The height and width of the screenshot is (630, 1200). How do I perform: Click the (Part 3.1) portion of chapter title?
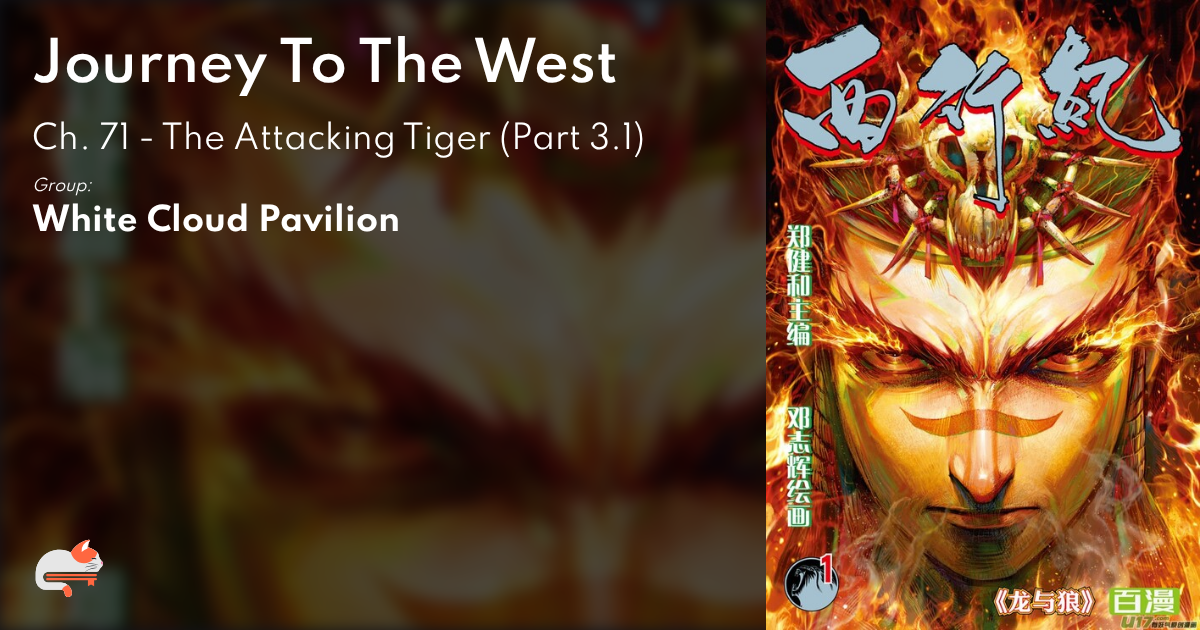point(576,140)
